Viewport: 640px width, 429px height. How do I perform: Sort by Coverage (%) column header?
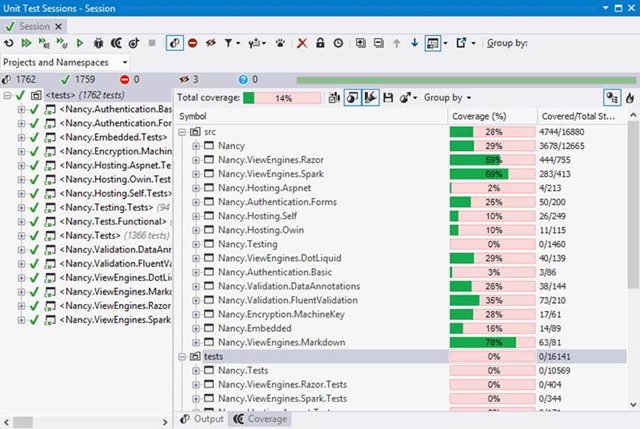tap(493, 116)
